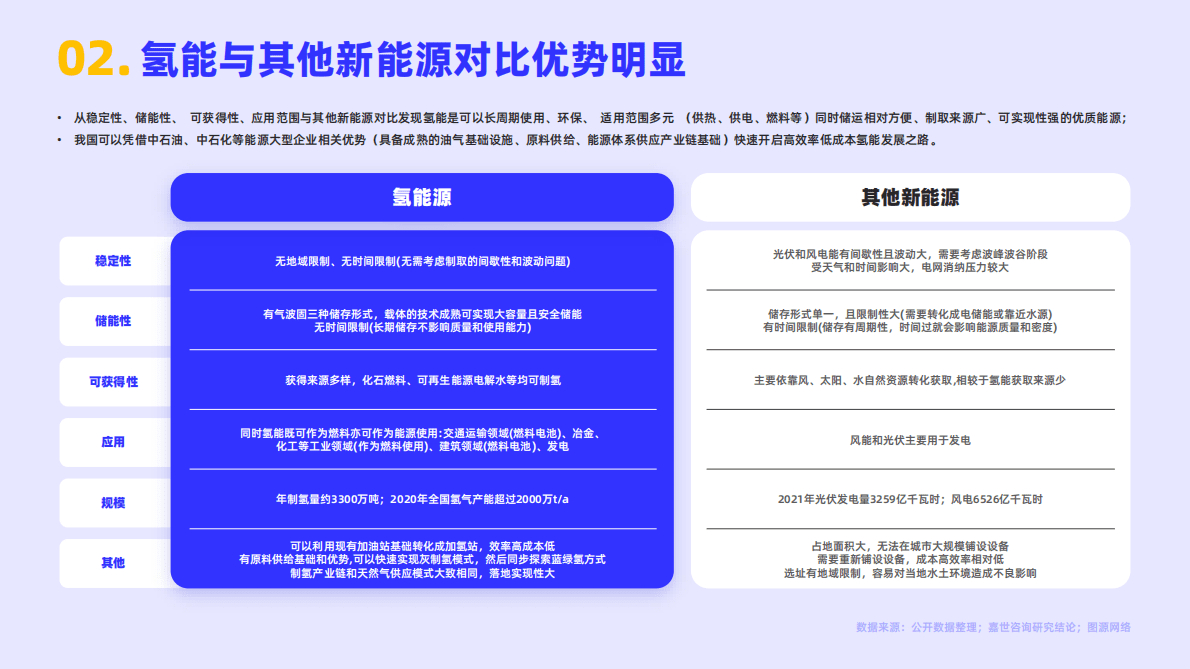
Task: Select the 其他 label badge
Action: pyautogui.click(x=114, y=563)
